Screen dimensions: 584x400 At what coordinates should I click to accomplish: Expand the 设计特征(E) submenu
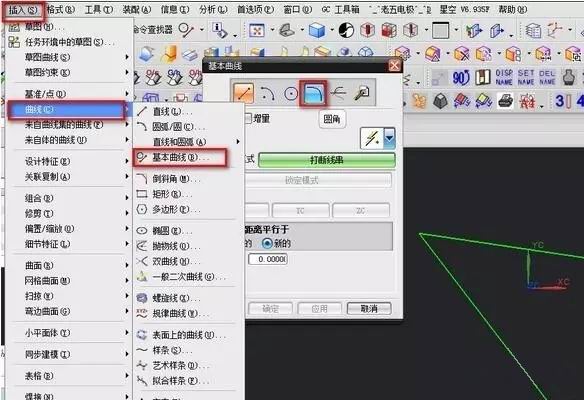69,161
